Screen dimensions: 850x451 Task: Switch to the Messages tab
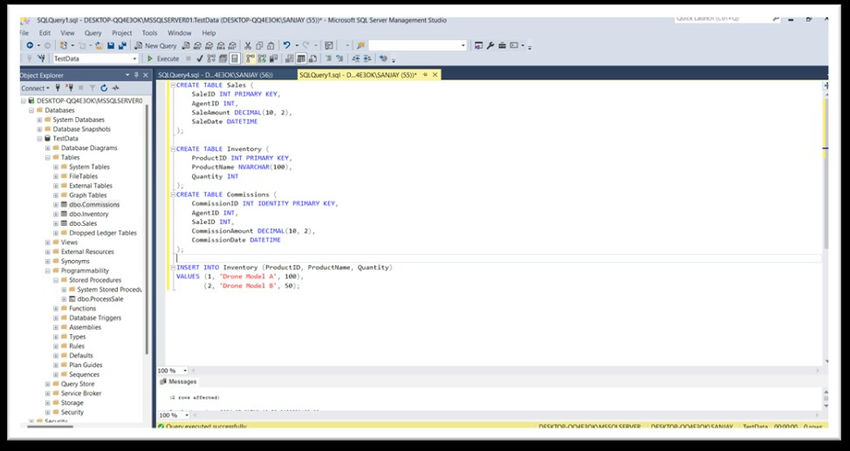(x=178, y=382)
